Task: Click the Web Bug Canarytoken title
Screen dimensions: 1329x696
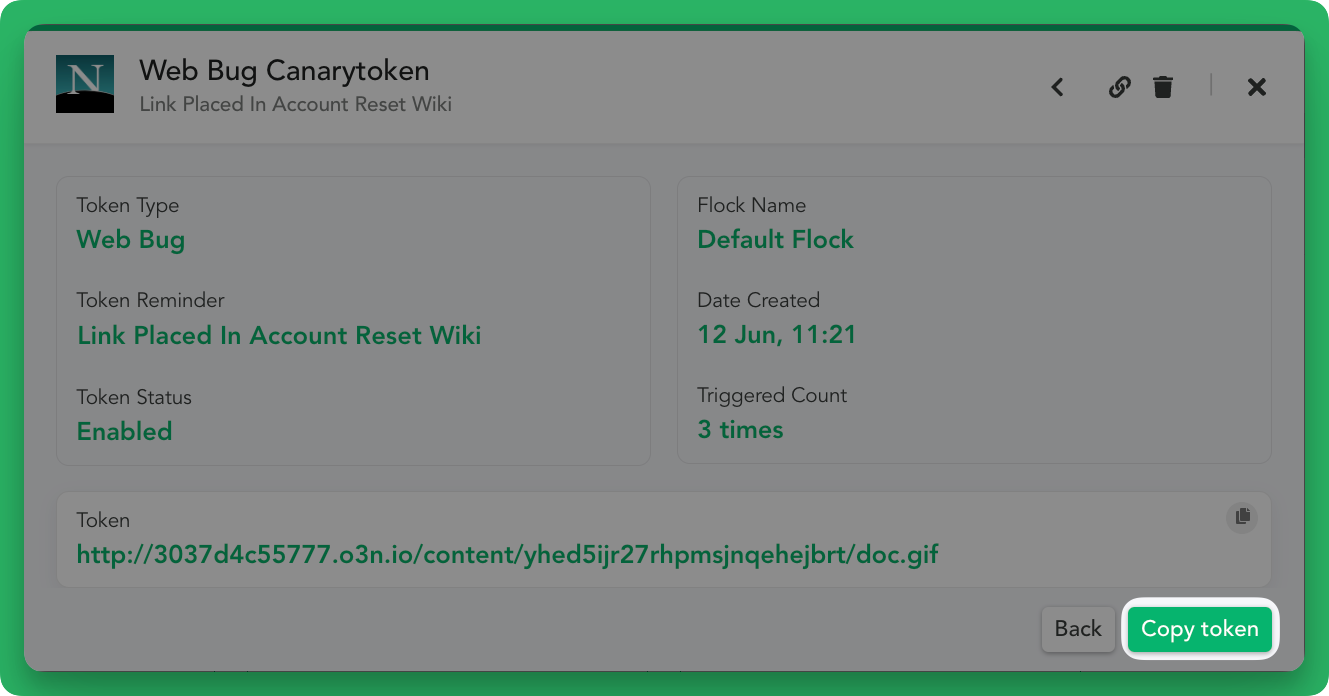Action: [284, 71]
